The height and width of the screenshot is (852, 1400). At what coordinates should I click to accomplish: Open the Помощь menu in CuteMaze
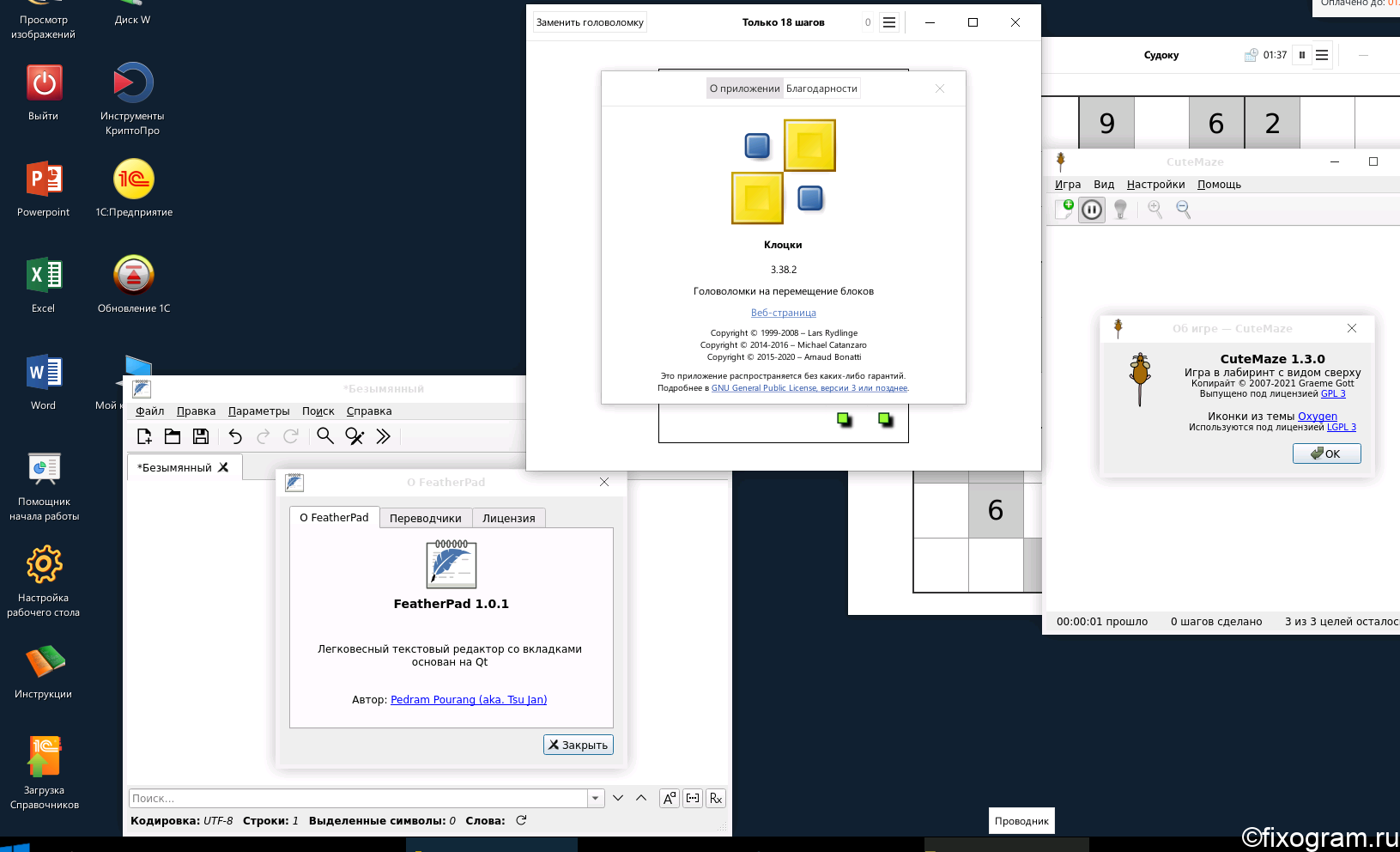click(1219, 185)
